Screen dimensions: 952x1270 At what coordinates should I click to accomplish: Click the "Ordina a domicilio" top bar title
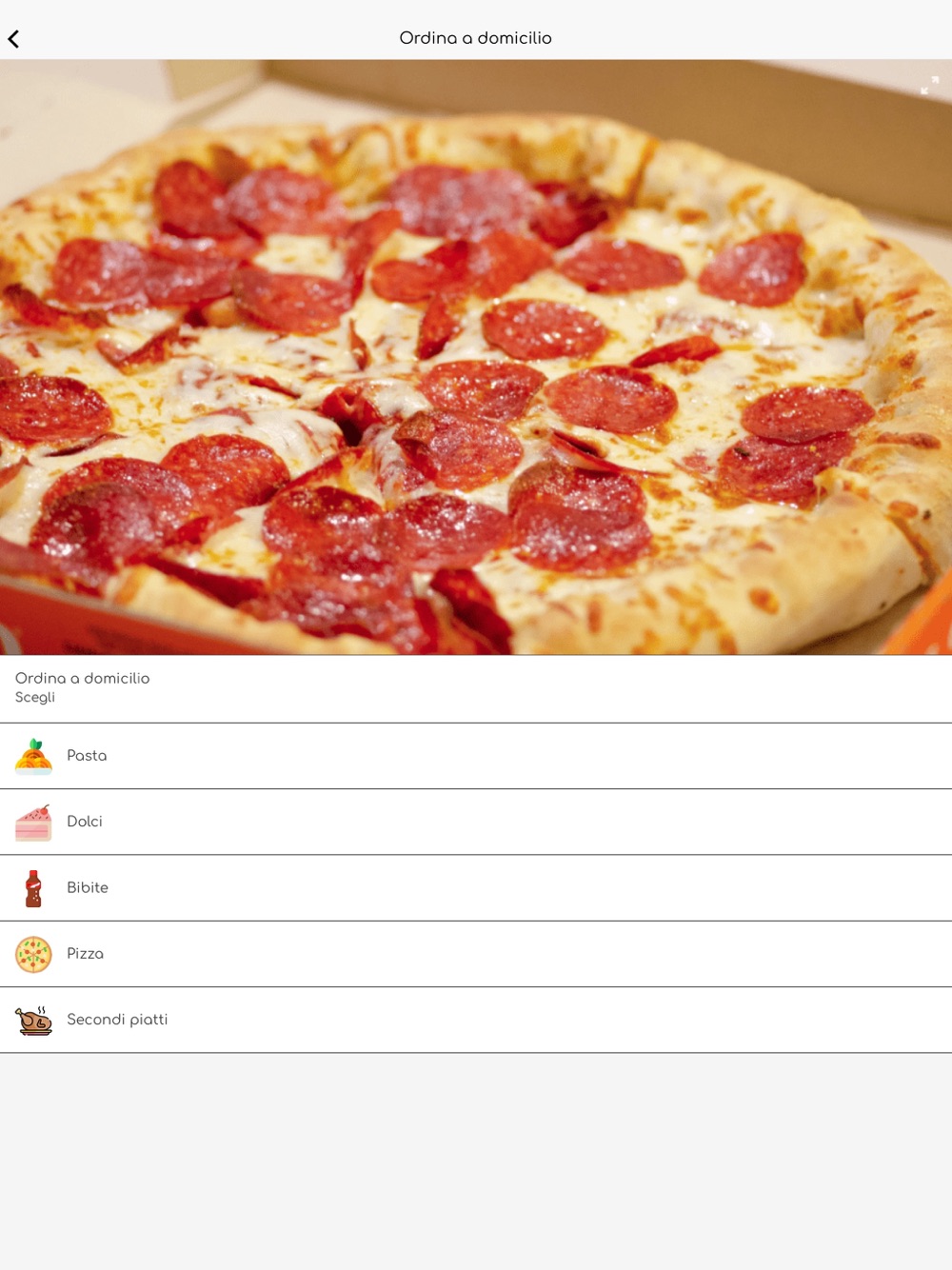click(475, 38)
